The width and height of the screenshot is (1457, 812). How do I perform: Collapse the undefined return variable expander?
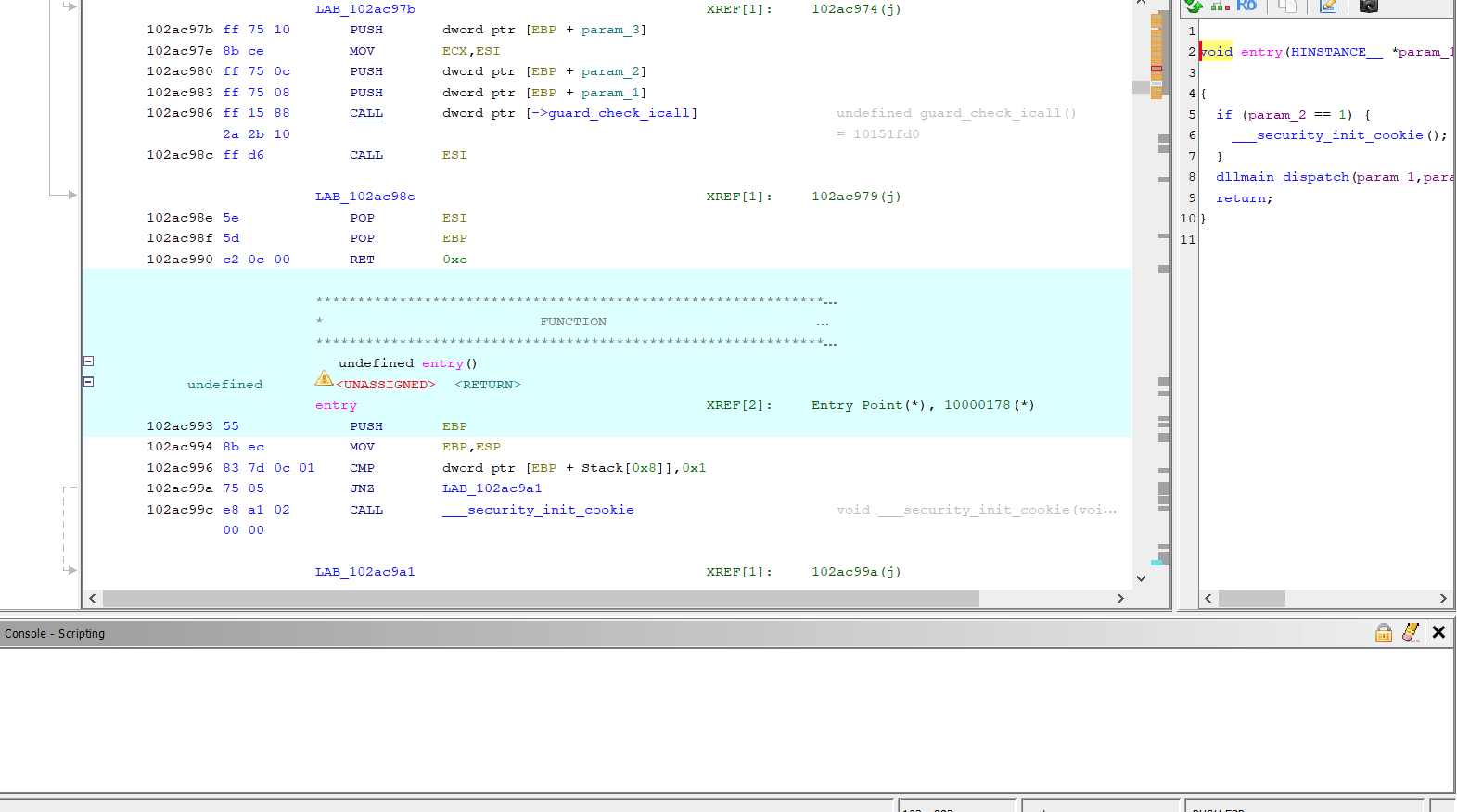coord(88,381)
